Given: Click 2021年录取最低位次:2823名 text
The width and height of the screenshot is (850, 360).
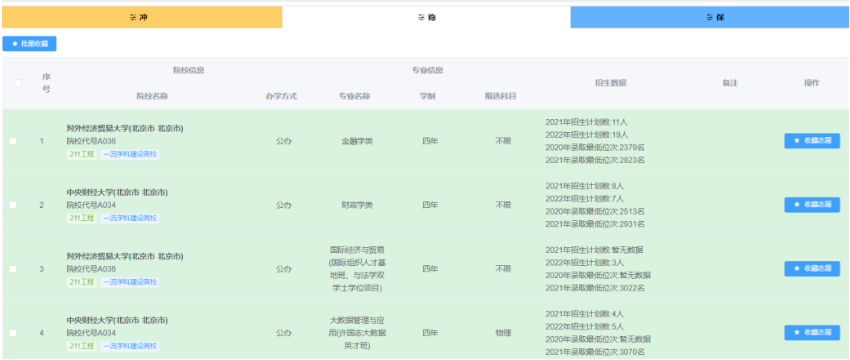Looking at the screenshot, I should pyautogui.click(x=595, y=160).
